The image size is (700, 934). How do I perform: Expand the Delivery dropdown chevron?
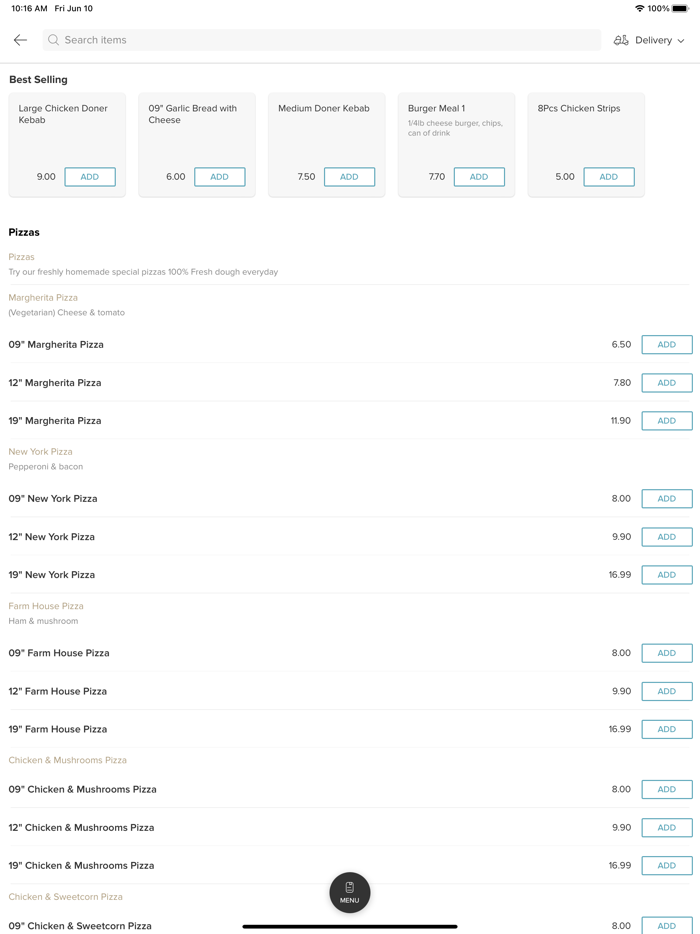[681, 41]
